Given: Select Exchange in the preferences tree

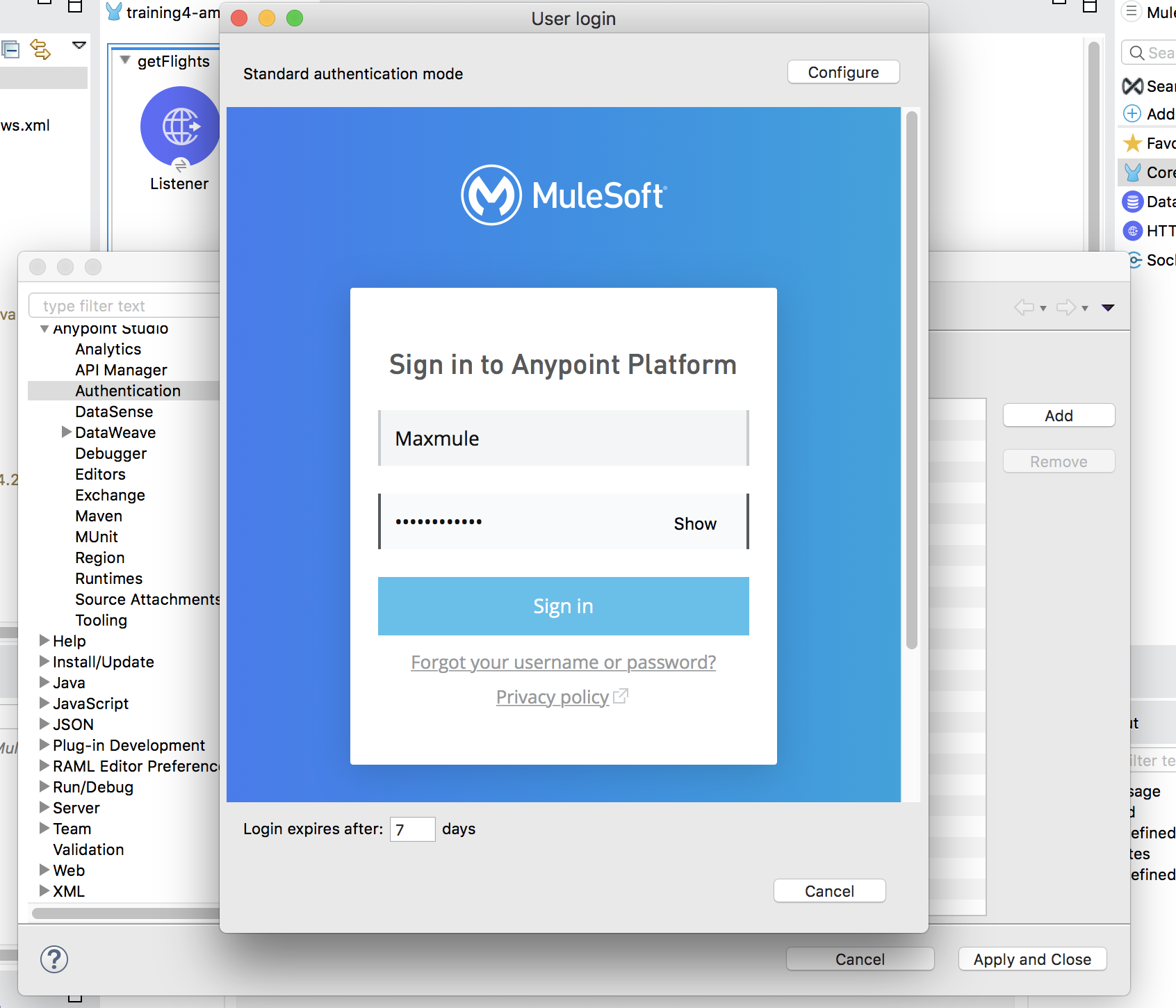Looking at the screenshot, I should (110, 495).
